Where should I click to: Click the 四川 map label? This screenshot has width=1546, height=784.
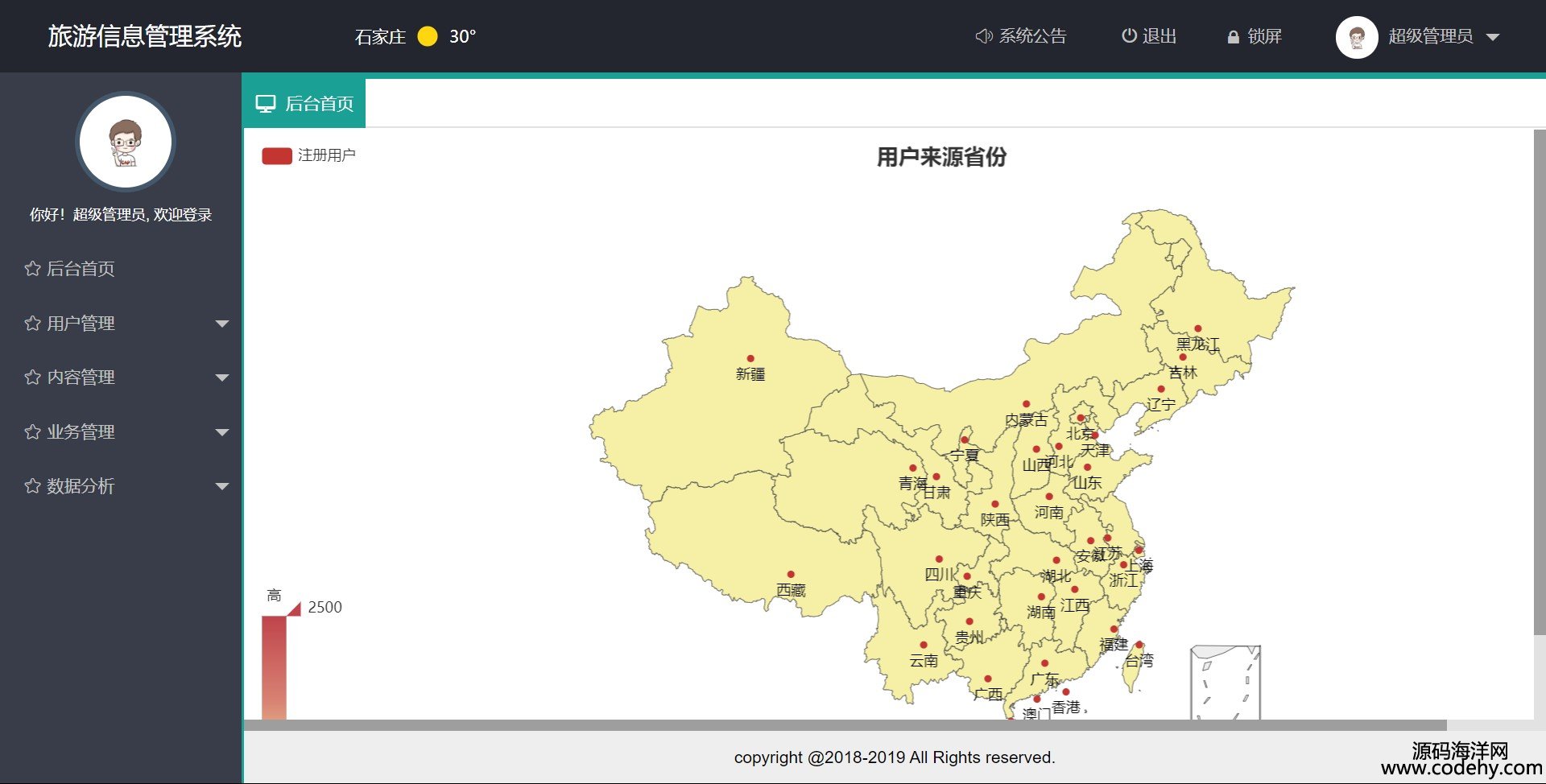(940, 575)
